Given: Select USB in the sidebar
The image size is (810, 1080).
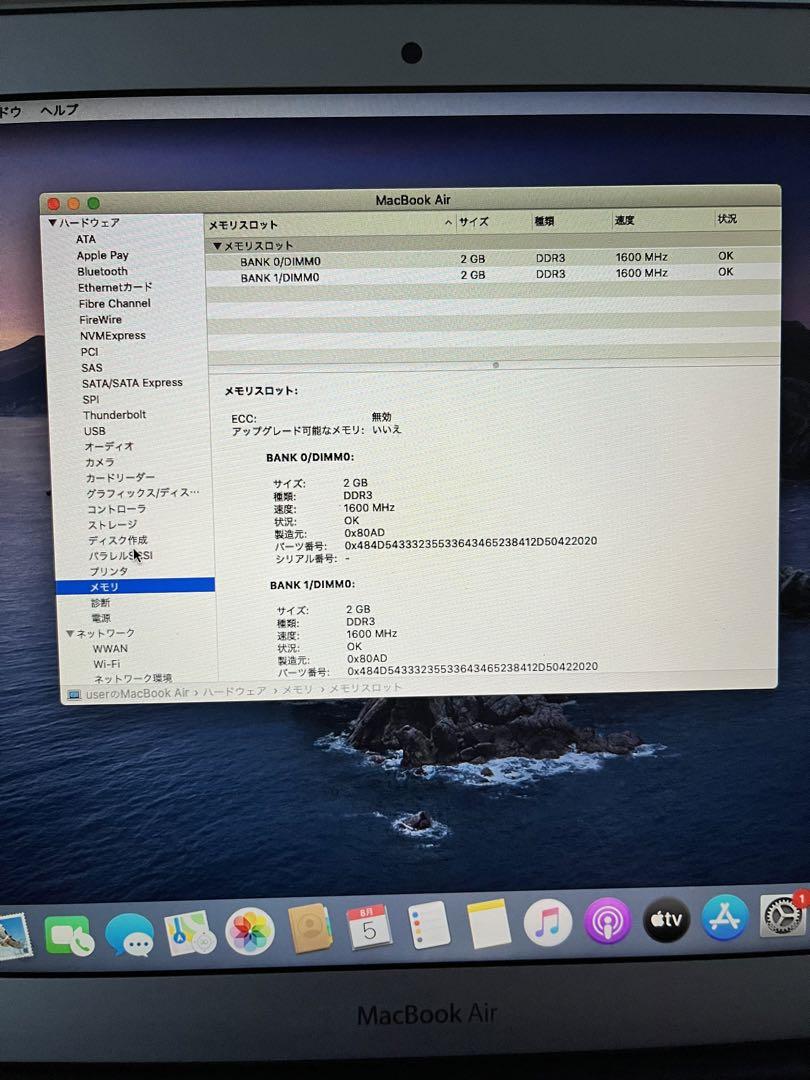Looking at the screenshot, I should click(x=94, y=431).
